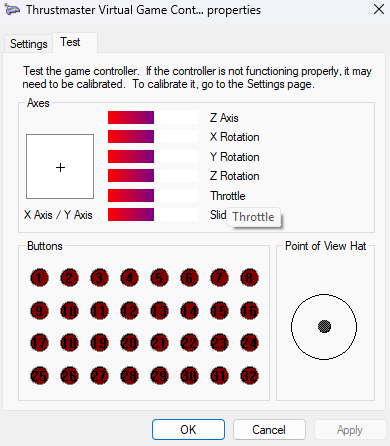The height and width of the screenshot is (446, 390).
Task: Click the X Rotation axis bar
Action: click(153, 137)
